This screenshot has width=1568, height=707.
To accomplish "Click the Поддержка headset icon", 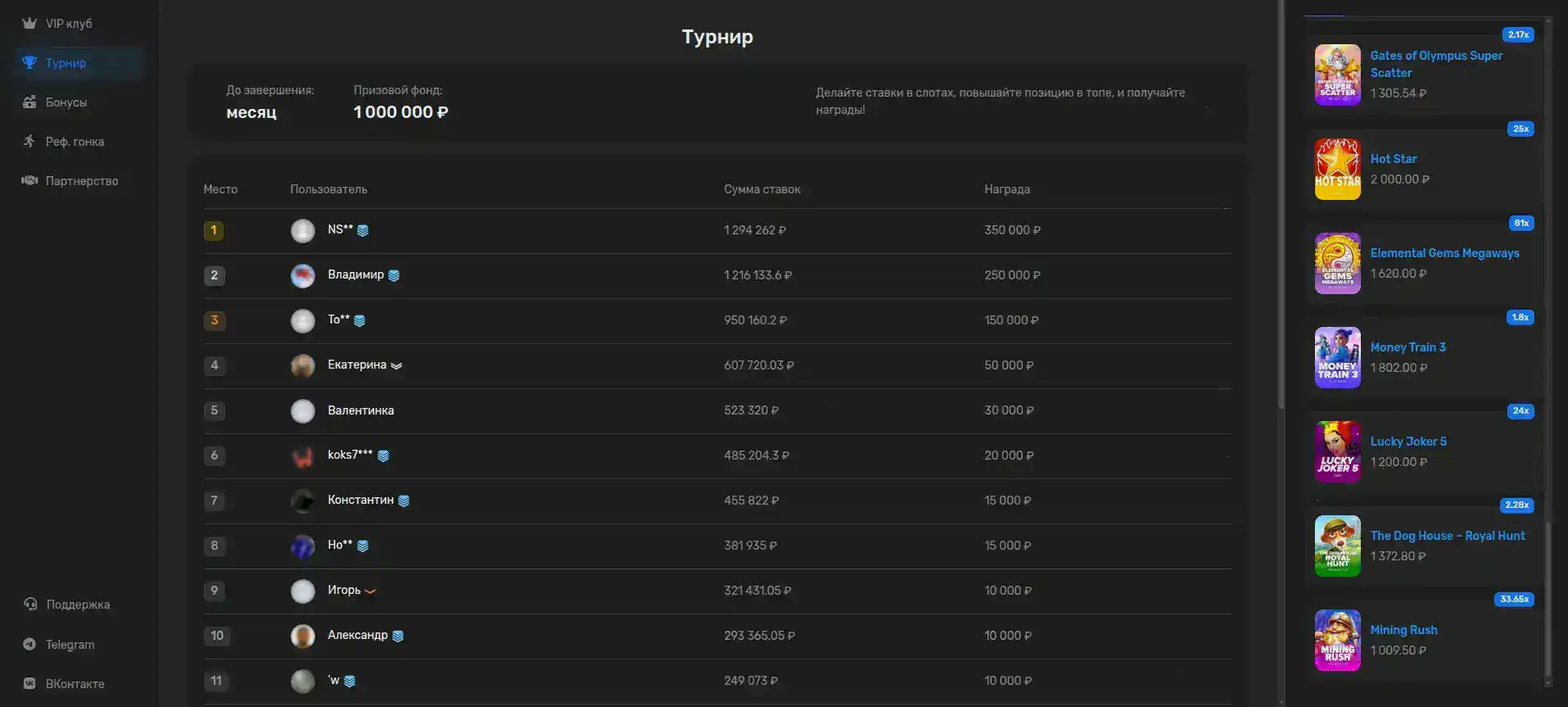I will point(30,605).
